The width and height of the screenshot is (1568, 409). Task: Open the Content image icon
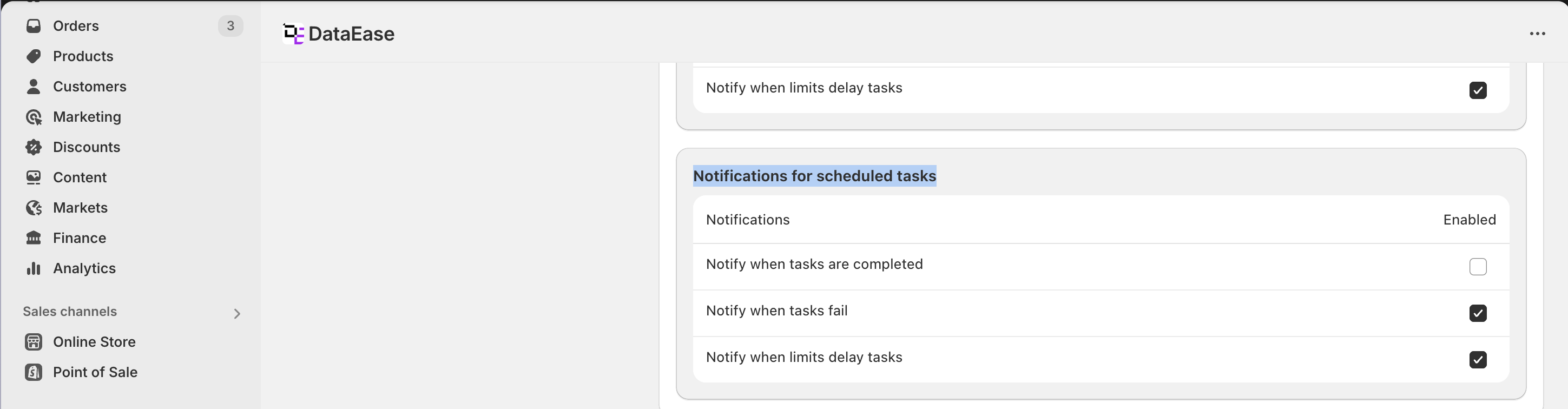coord(34,177)
